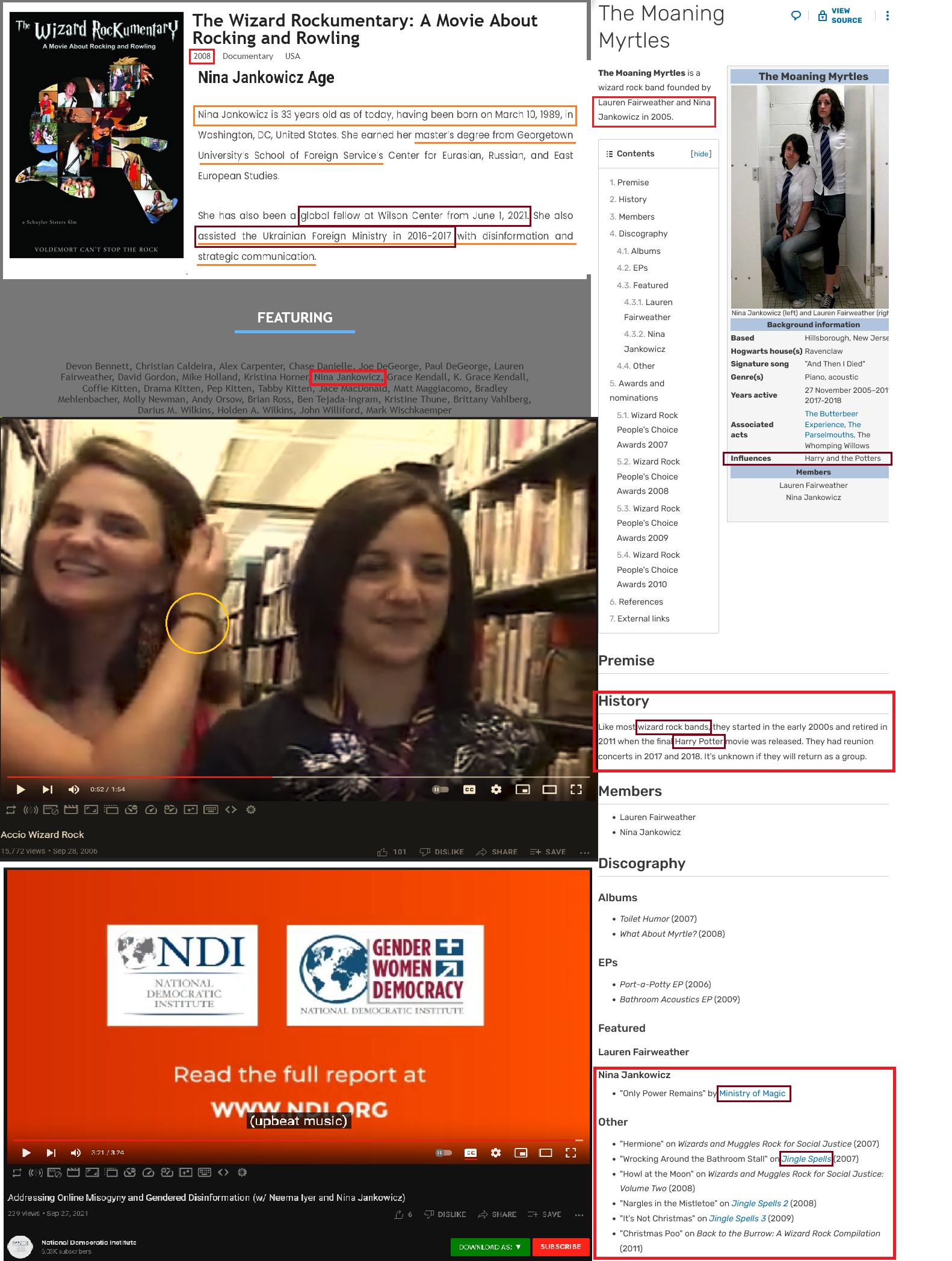This screenshot has width=952, height=1261.
Task: Jump to Discography in Contents
Action: tap(638, 233)
